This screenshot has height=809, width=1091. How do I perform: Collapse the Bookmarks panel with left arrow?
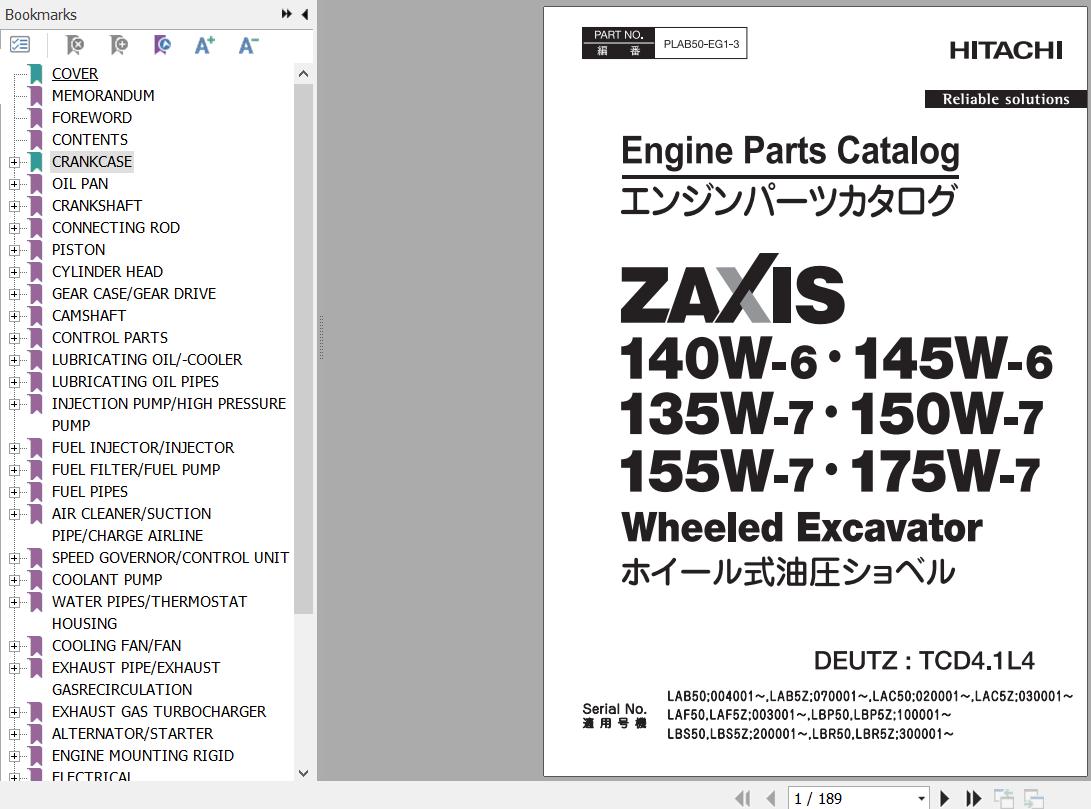(305, 14)
